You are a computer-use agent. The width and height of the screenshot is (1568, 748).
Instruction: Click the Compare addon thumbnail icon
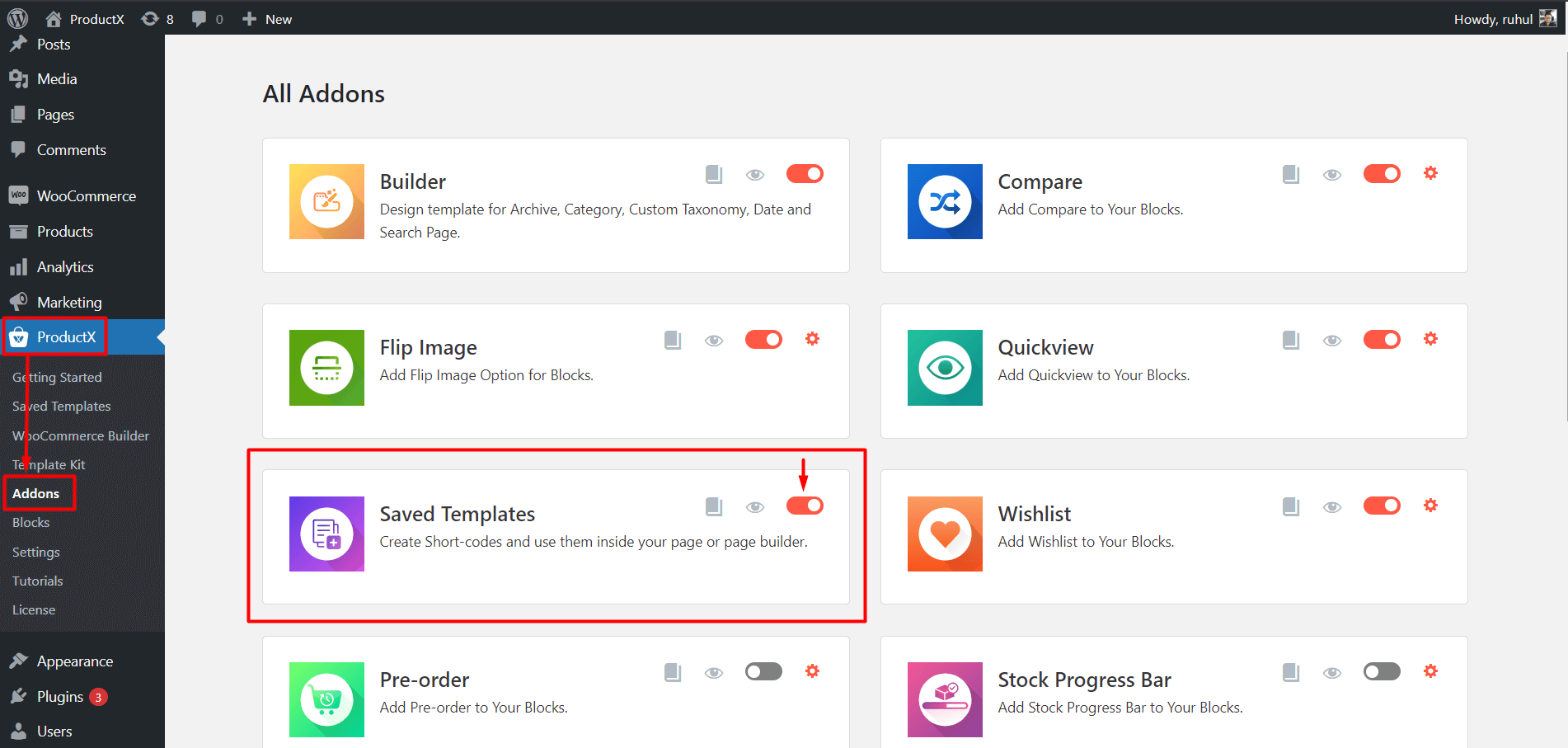click(945, 201)
